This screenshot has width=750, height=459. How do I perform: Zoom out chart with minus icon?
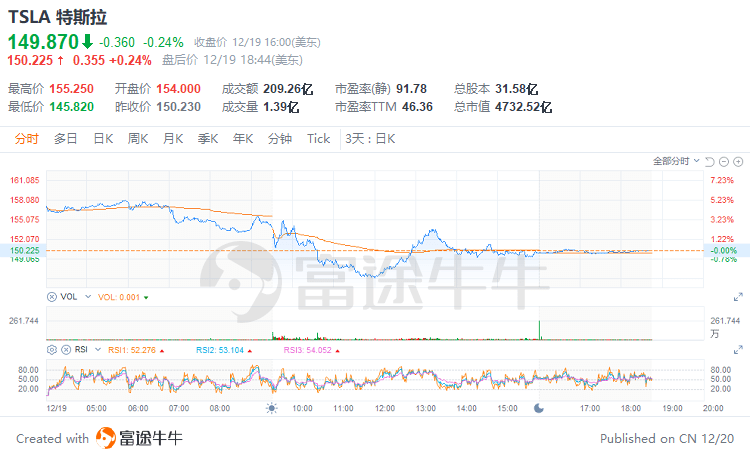click(x=724, y=162)
